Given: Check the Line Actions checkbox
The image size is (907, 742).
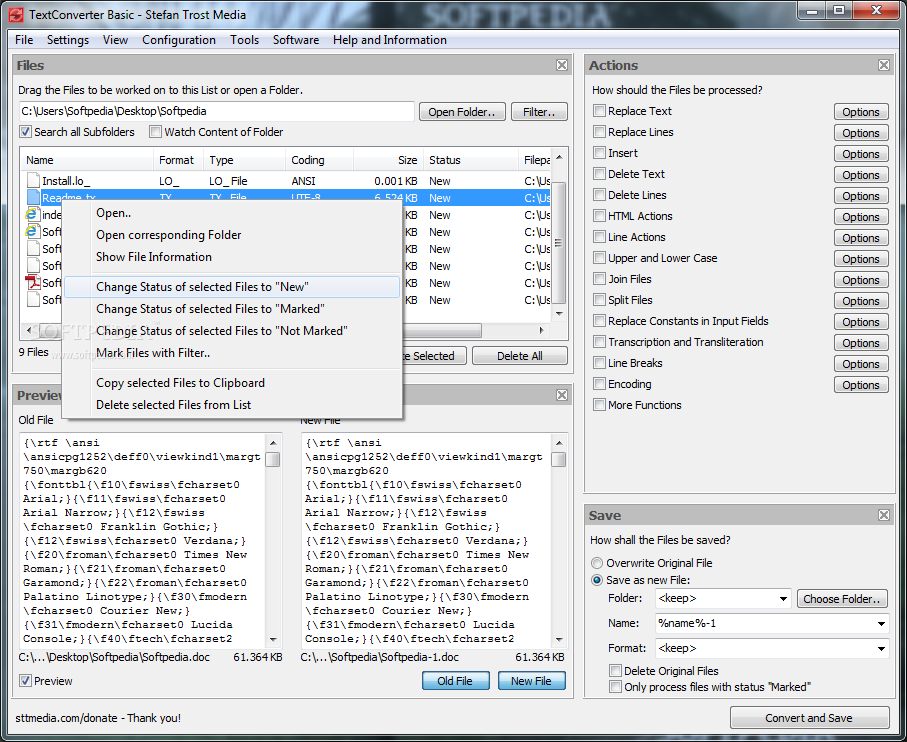Looking at the screenshot, I should tap(599, 237).
